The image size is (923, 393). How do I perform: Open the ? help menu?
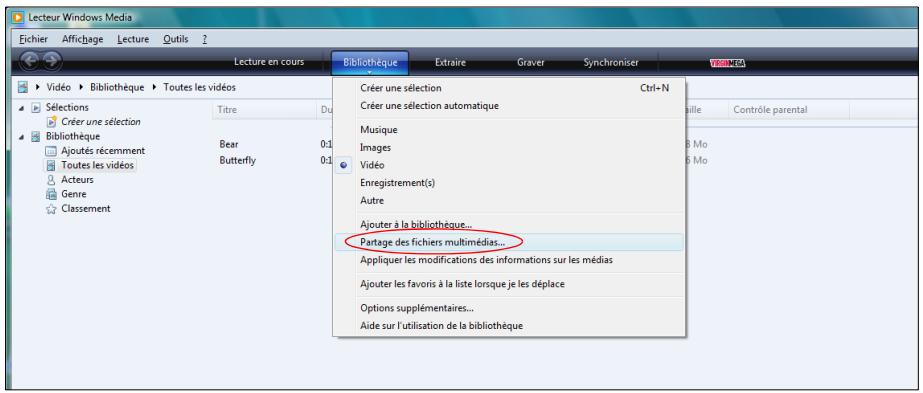(x=204, y=39)
